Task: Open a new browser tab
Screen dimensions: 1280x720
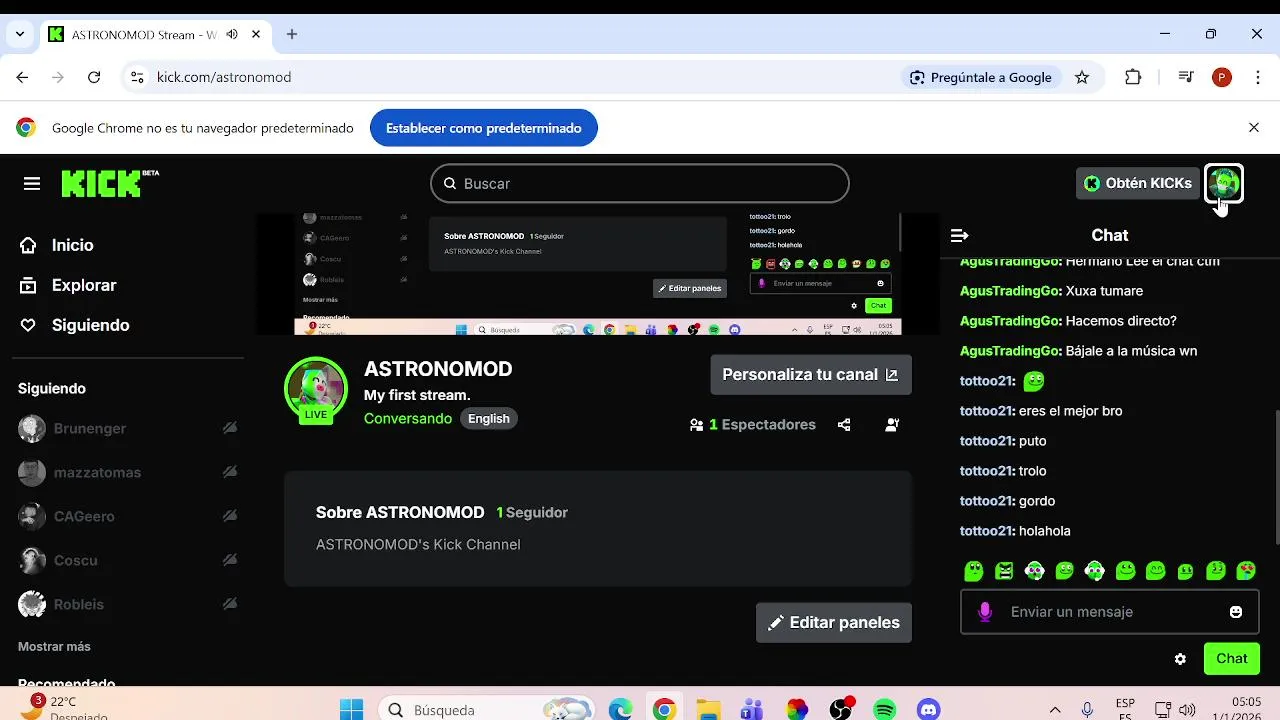Action: [292, 34]
